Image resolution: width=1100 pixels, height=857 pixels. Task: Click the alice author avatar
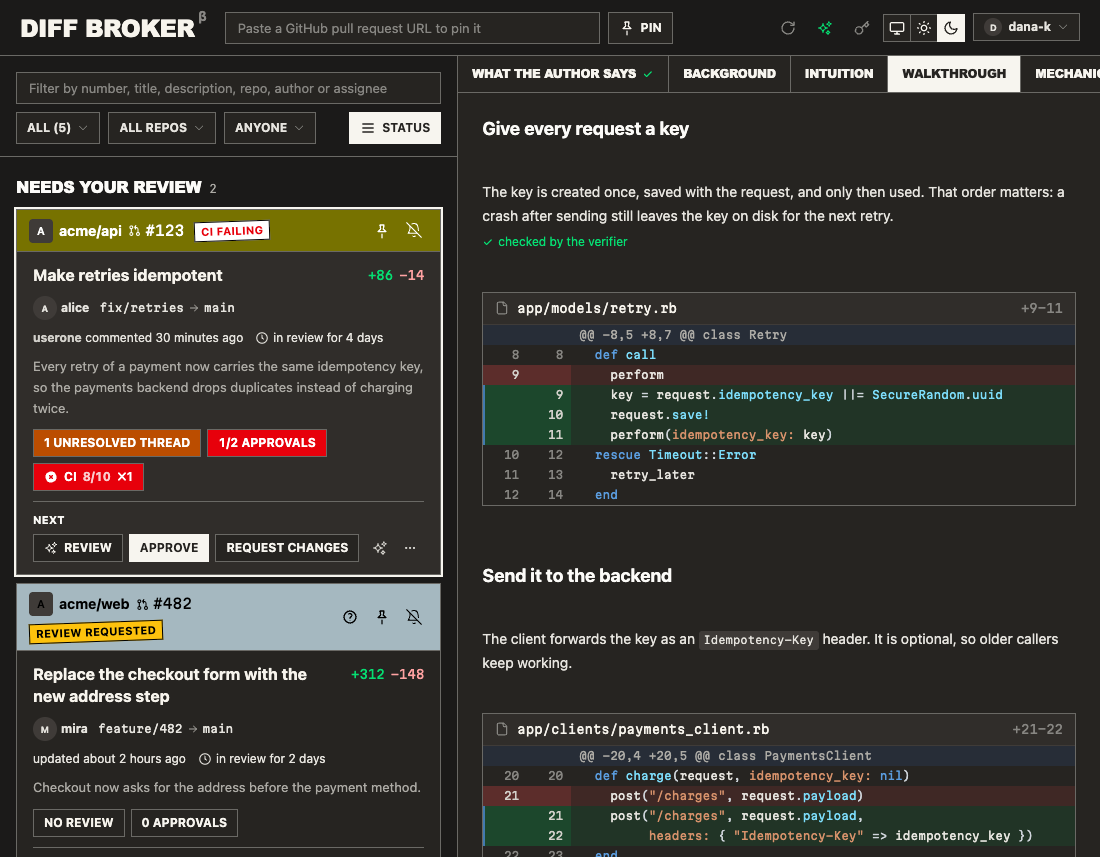pos(44,308)
